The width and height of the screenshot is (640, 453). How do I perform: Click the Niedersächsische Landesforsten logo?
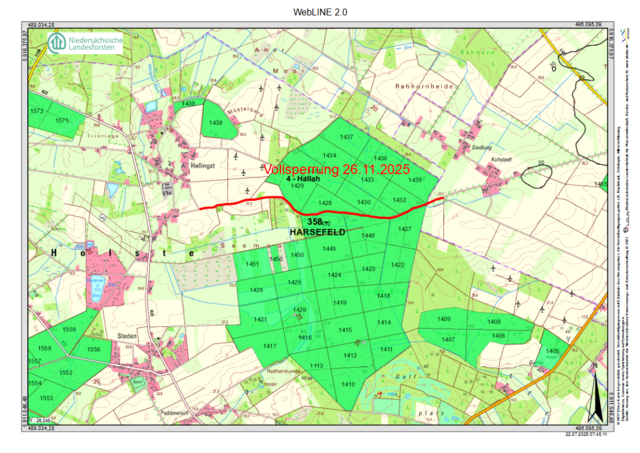click(x=84, y=43)
